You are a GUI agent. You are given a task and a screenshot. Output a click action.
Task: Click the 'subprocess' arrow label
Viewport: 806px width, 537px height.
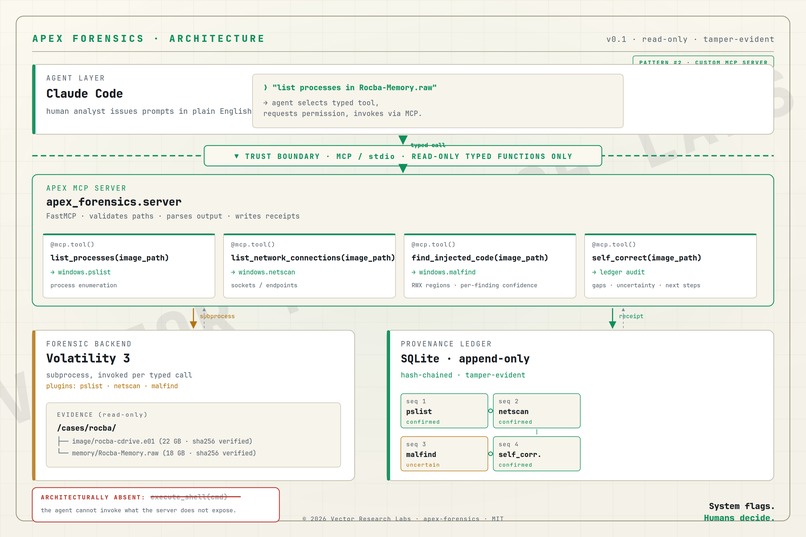pyautogui.click(x=217, y=316)
